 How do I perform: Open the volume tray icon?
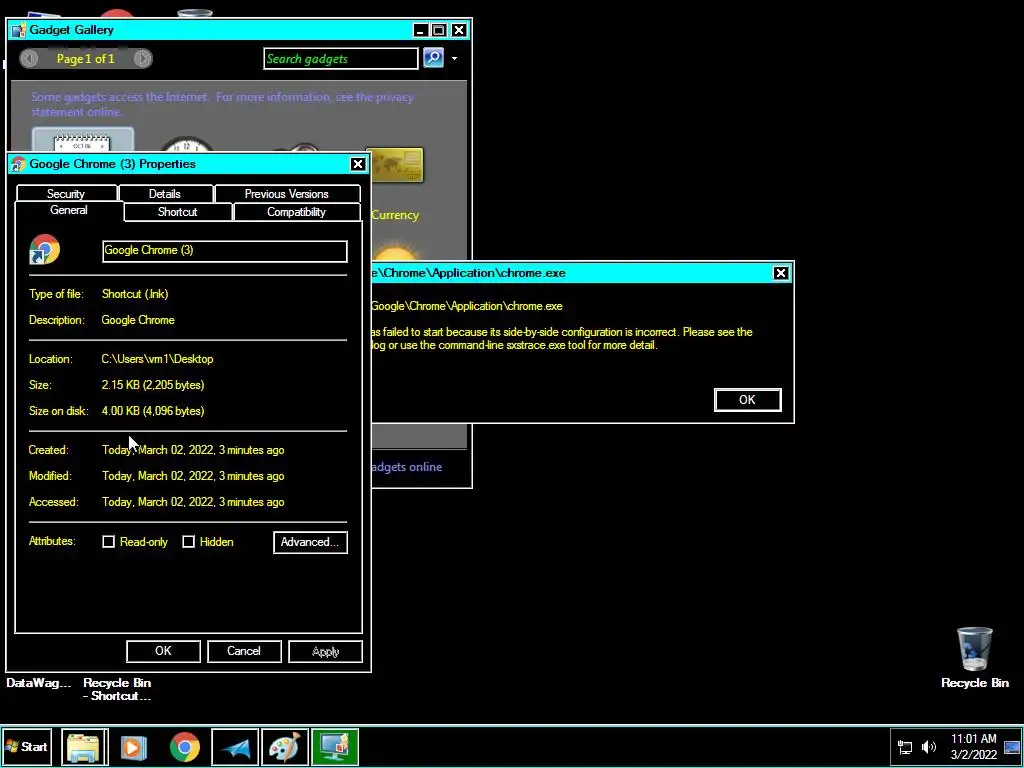[929, 747]
